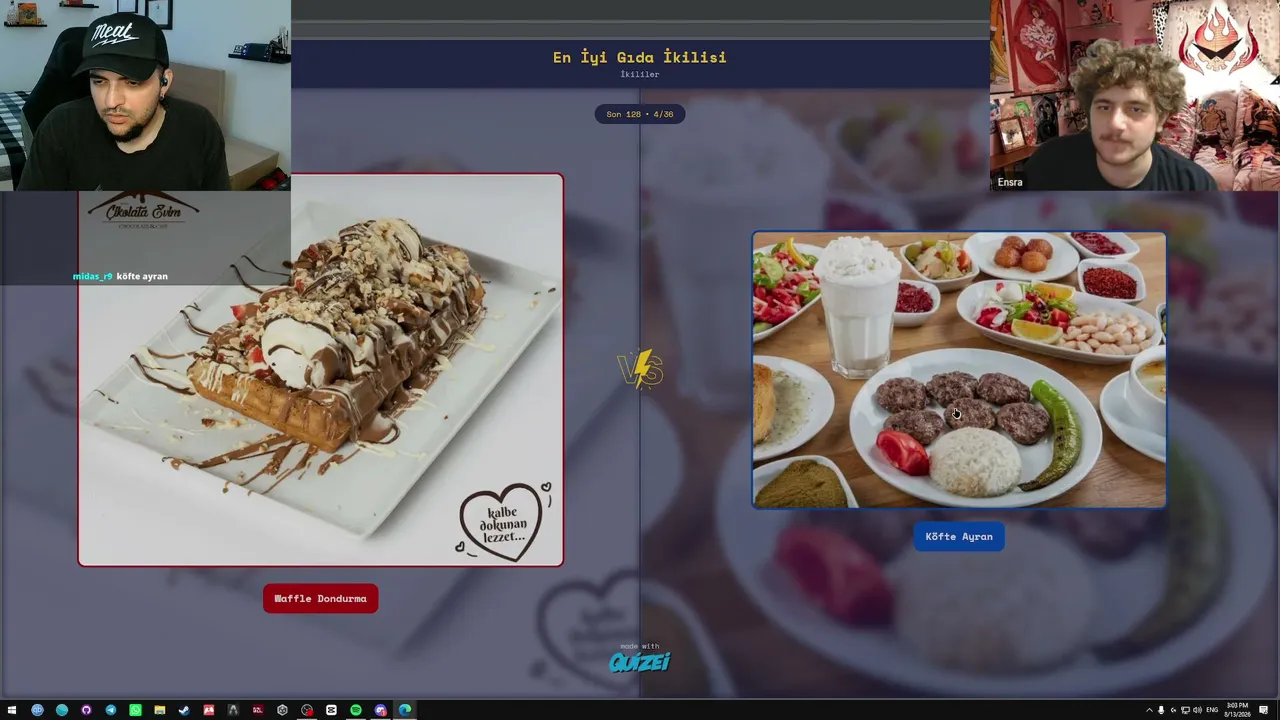
Task: Click the 'İkililer' subtitle text
Action: 640,75
